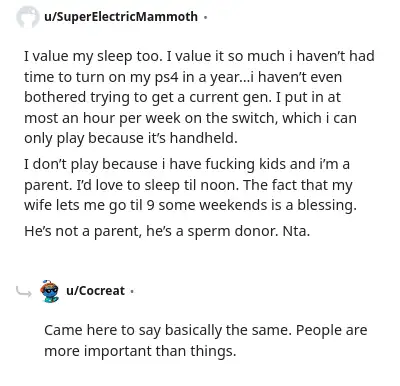Click the line "only play because it's handheld."
400x386 pixels.
point(131,138)
